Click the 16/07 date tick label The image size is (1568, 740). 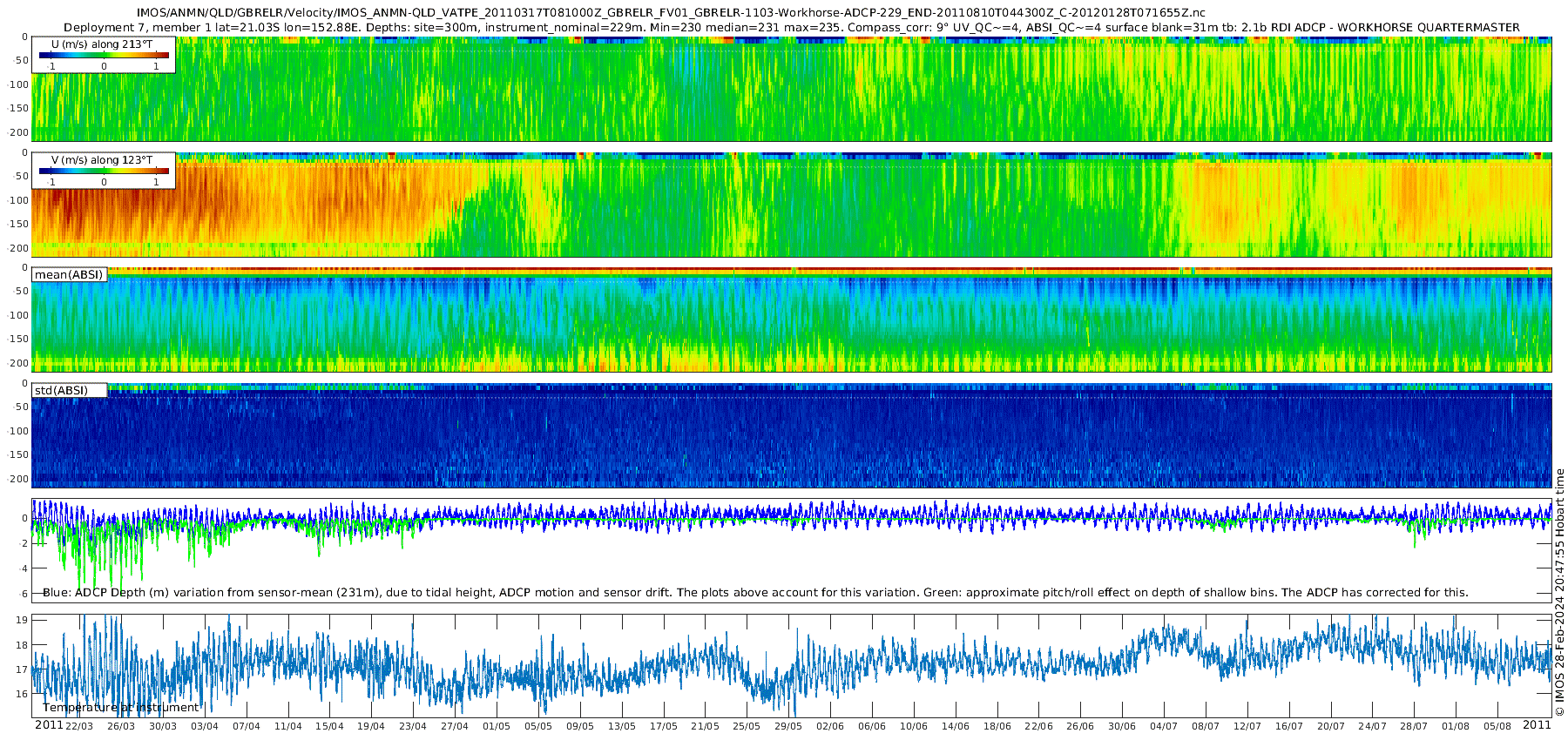point(1289,726)
